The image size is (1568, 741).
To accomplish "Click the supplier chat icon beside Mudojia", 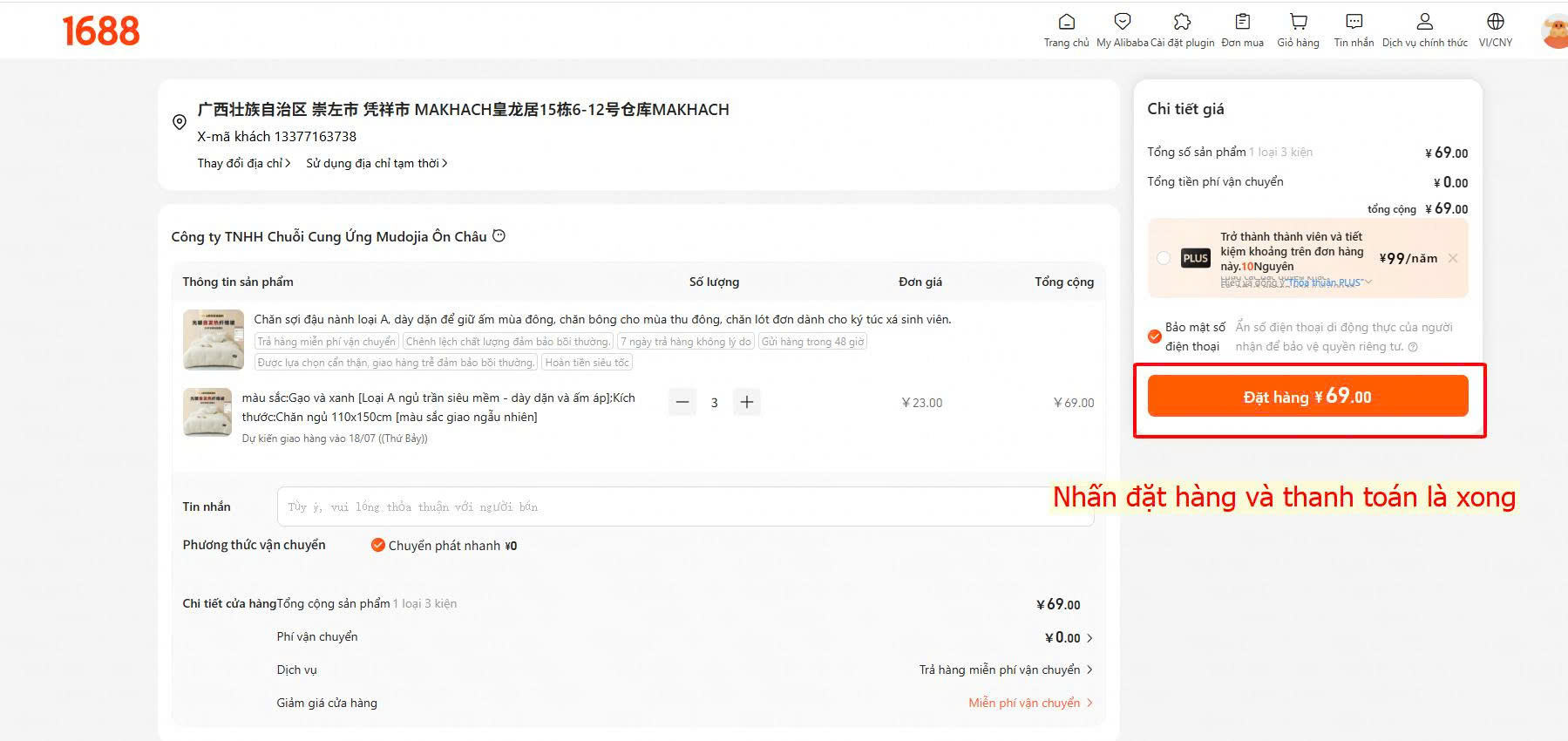I will tap(499, 236).
